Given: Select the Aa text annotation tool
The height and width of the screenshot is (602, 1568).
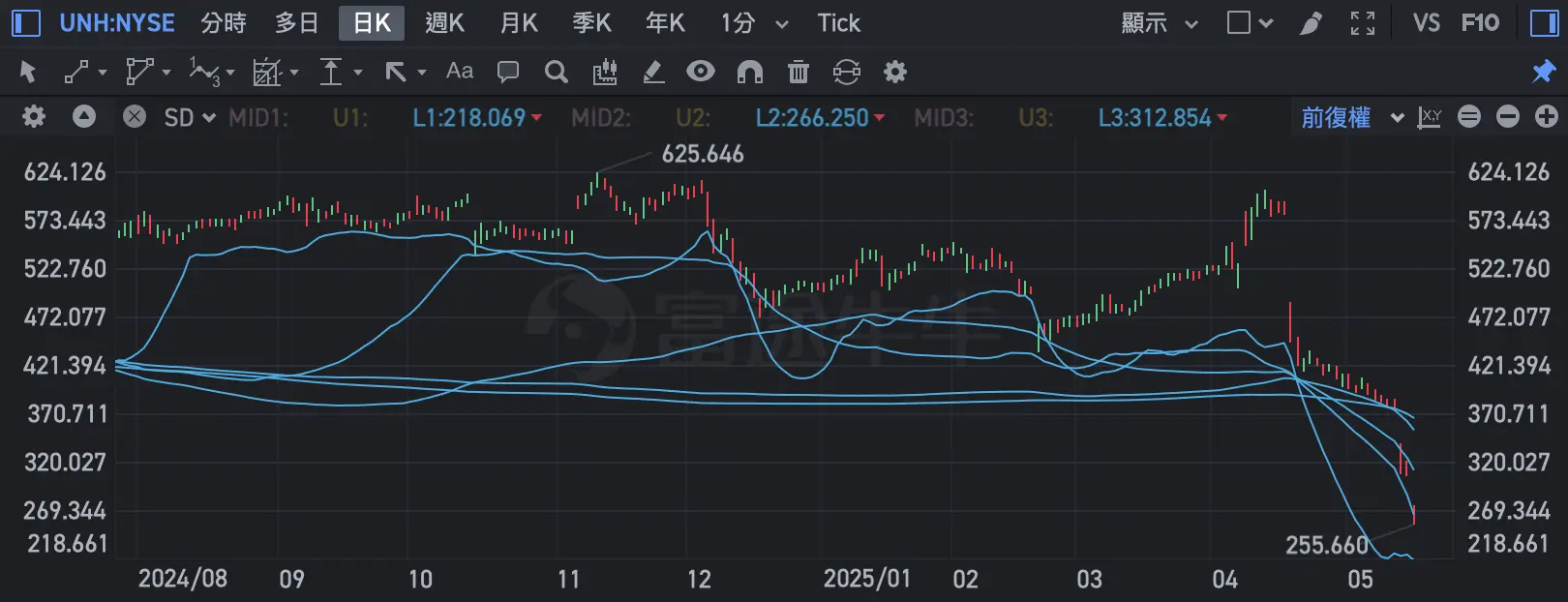Looking at the screenshot, I should click(460, 71).
